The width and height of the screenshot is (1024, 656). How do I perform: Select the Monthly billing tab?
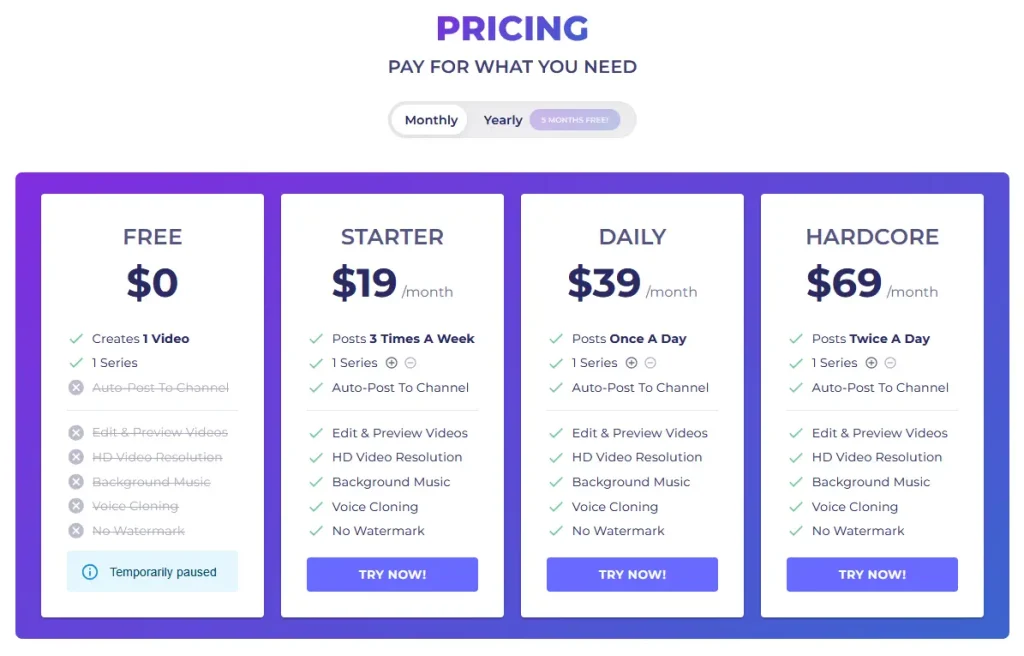429,119
